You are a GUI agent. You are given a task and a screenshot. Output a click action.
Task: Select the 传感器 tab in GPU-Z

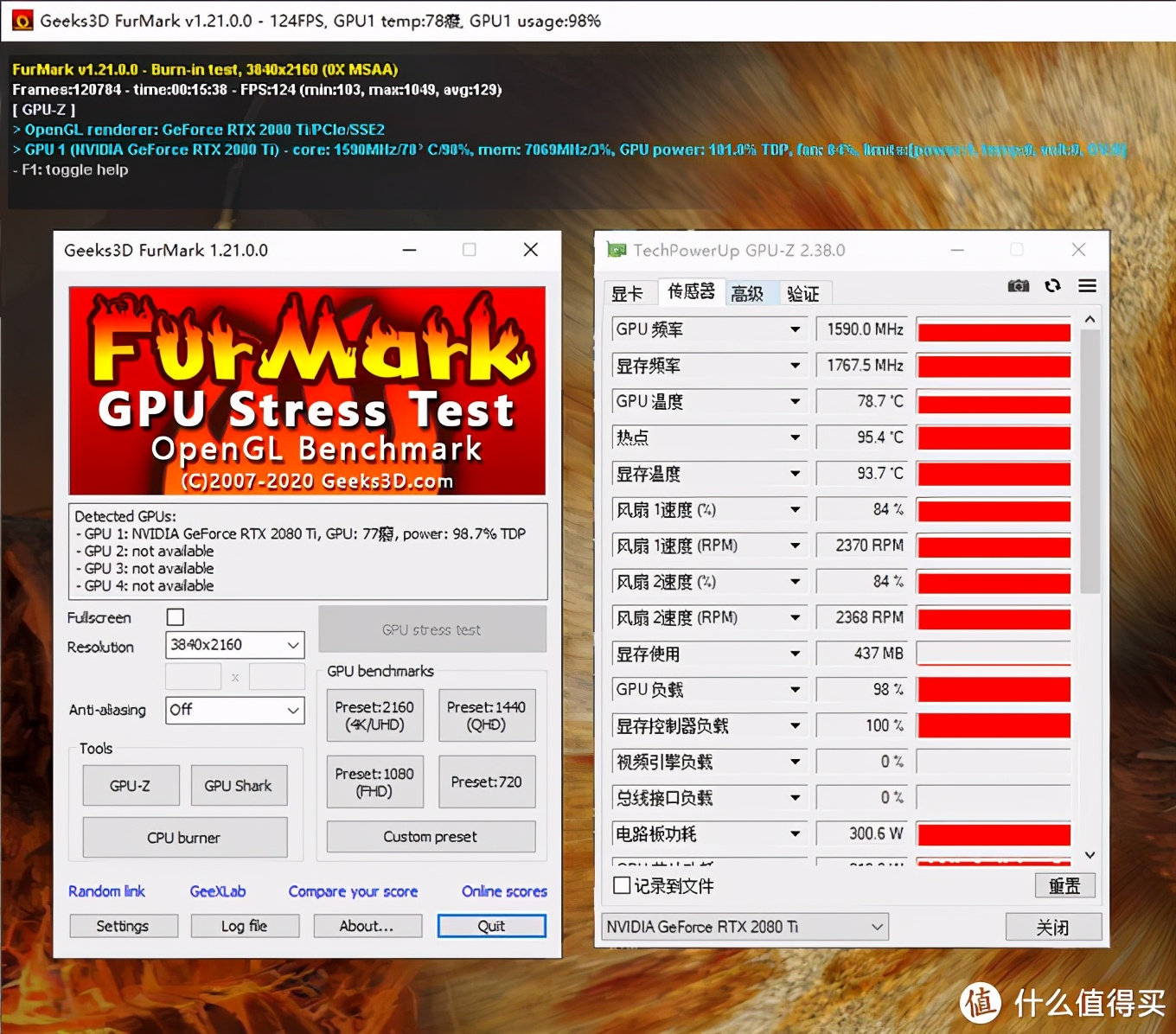pyautogui.click(x=691, y=291)
